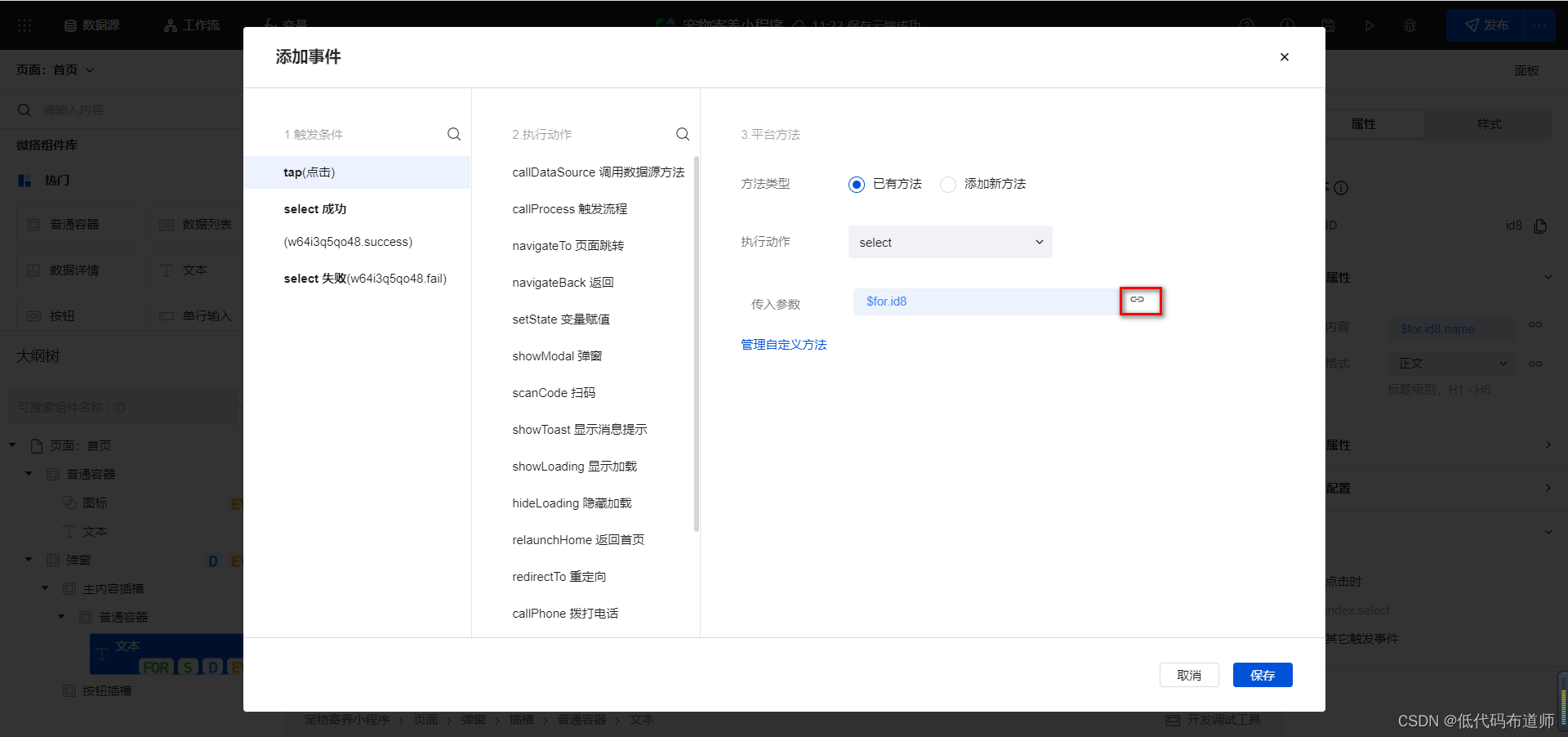The width and height of the screenshot is (1568, 737).
Task: Choose redirectTo 重定向 action
Action: (559, 577)
